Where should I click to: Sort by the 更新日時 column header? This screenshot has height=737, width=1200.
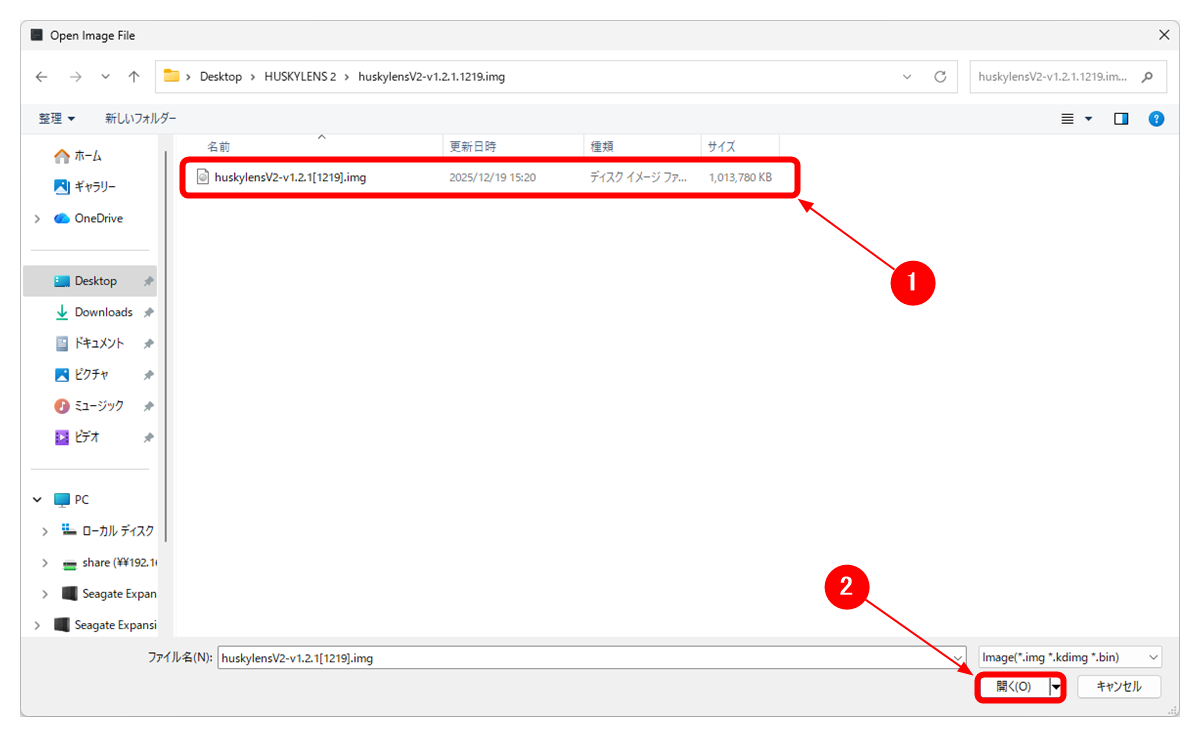(x=473, y=146)
